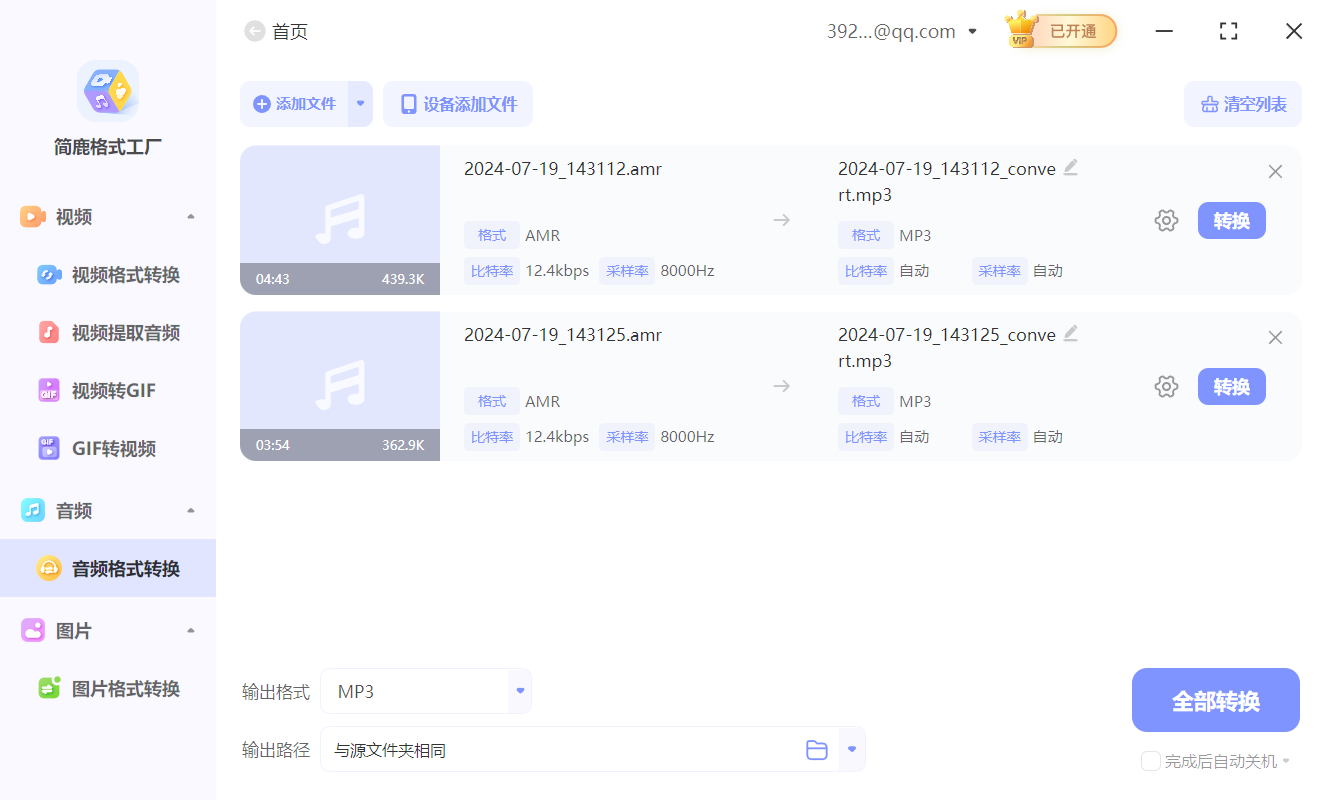Viewport: 1326px width, 800px height.
Task: Collapse the 视频 category in sidebar
Action: (x=190, y=216)
